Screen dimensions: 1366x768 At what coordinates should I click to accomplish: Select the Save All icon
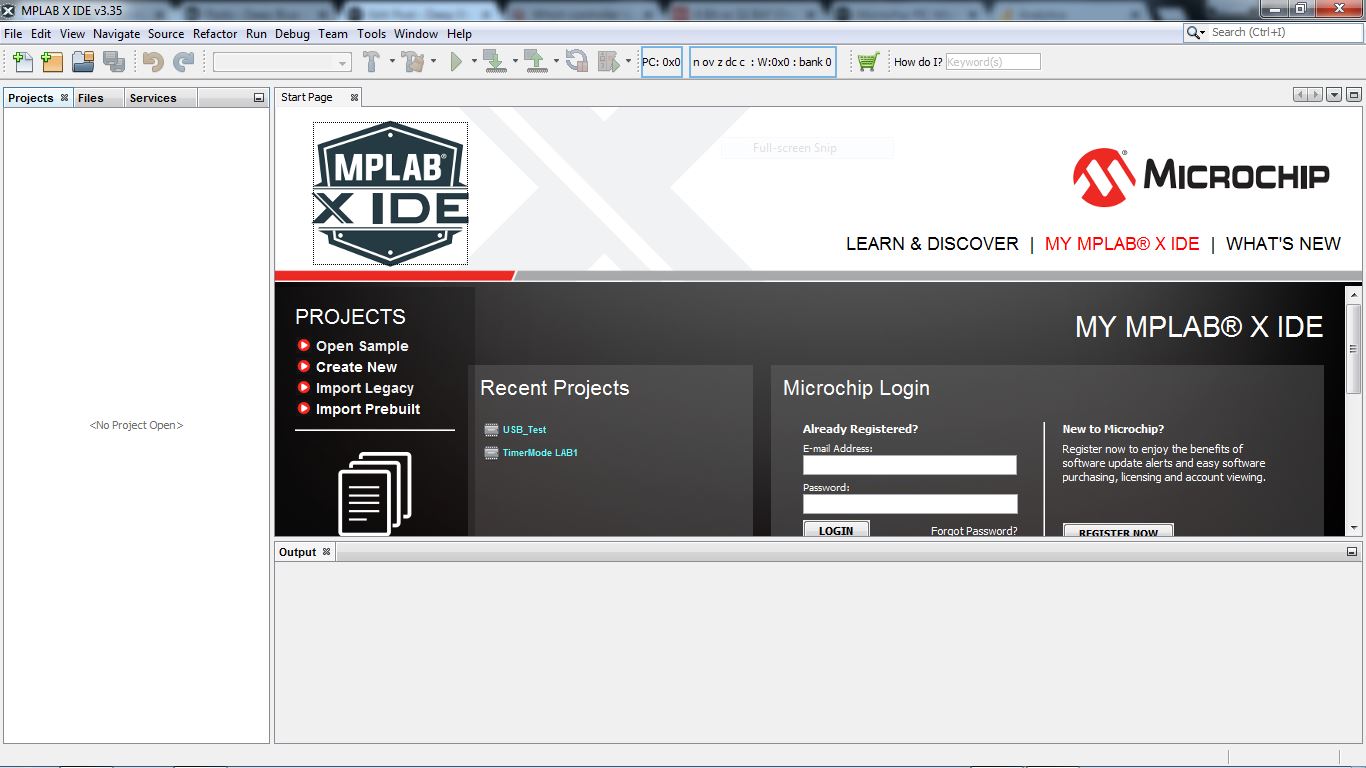point(116,62)
